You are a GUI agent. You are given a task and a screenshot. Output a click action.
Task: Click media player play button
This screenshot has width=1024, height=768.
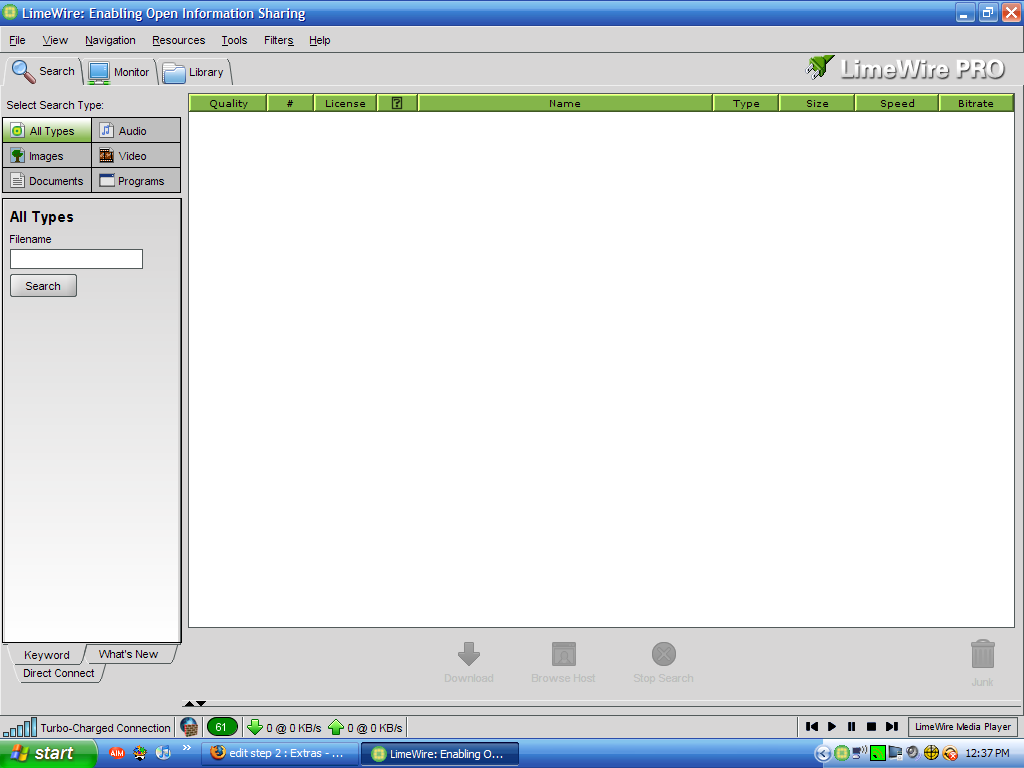point(832,726)
